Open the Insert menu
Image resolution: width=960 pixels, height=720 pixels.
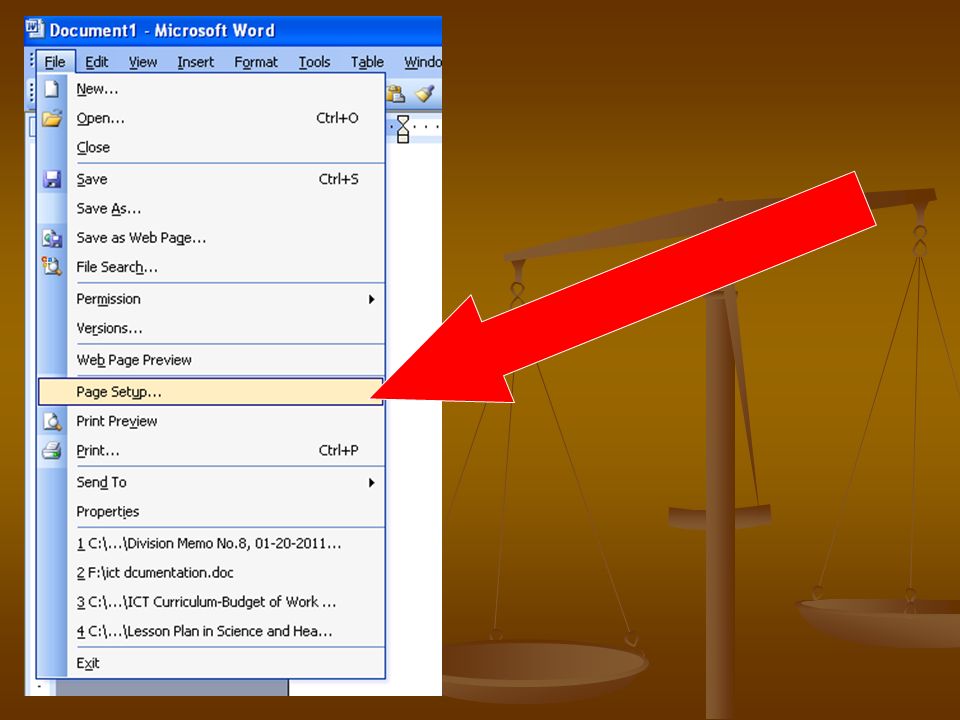tap(195, 62)
